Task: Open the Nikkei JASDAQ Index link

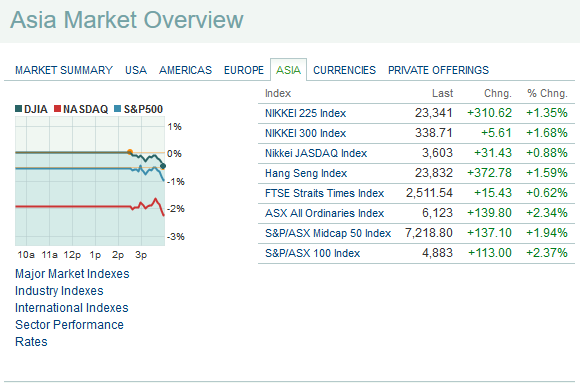Action: [316, 153]
